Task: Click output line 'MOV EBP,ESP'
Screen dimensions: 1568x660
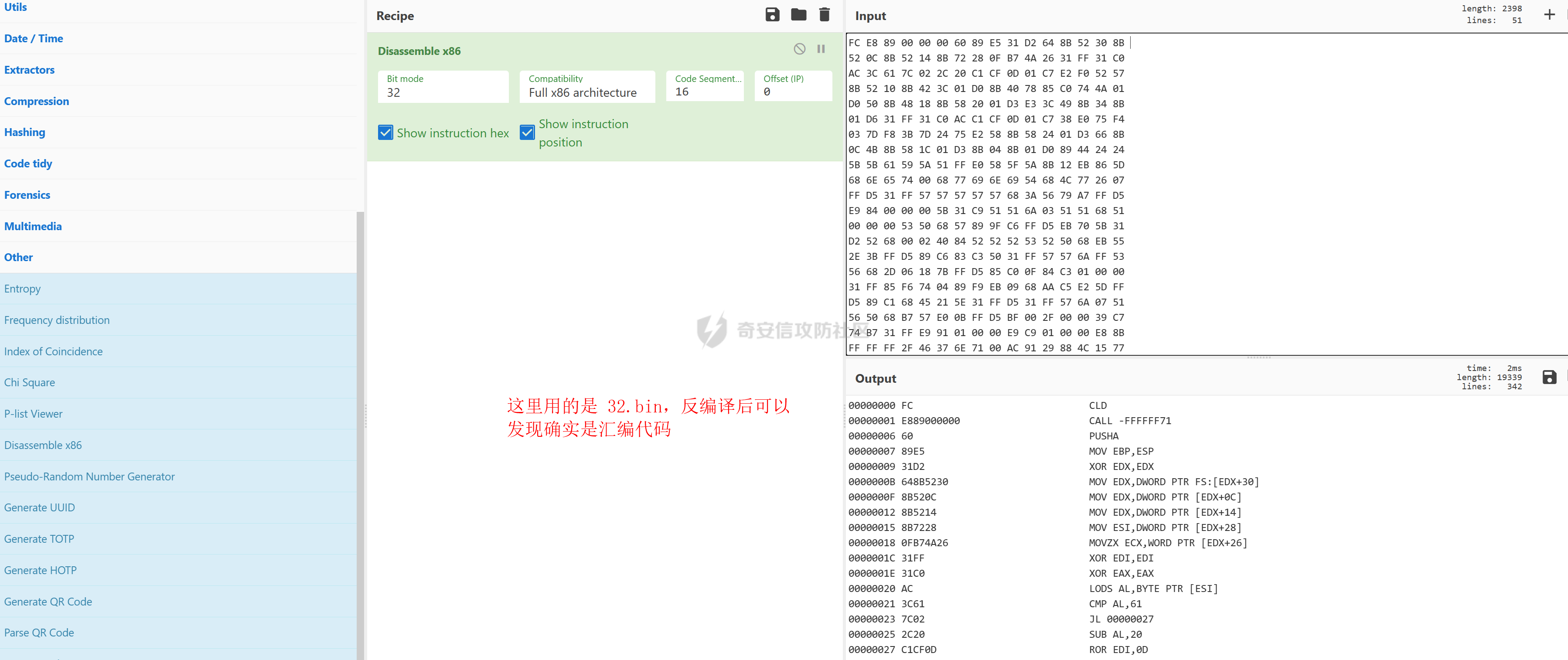Action: 1121,451
